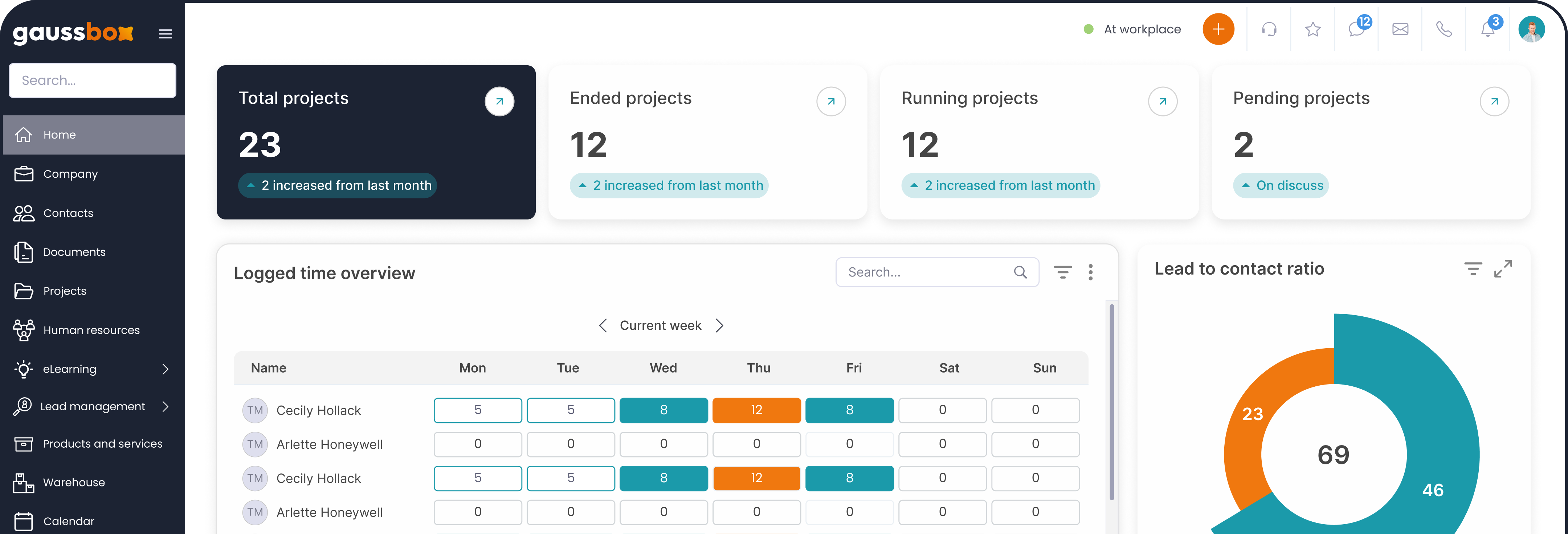The height and width of the screenshot is (534, 1568).
Task: Expand the Lead management submenu
Action: coord(165,406)
